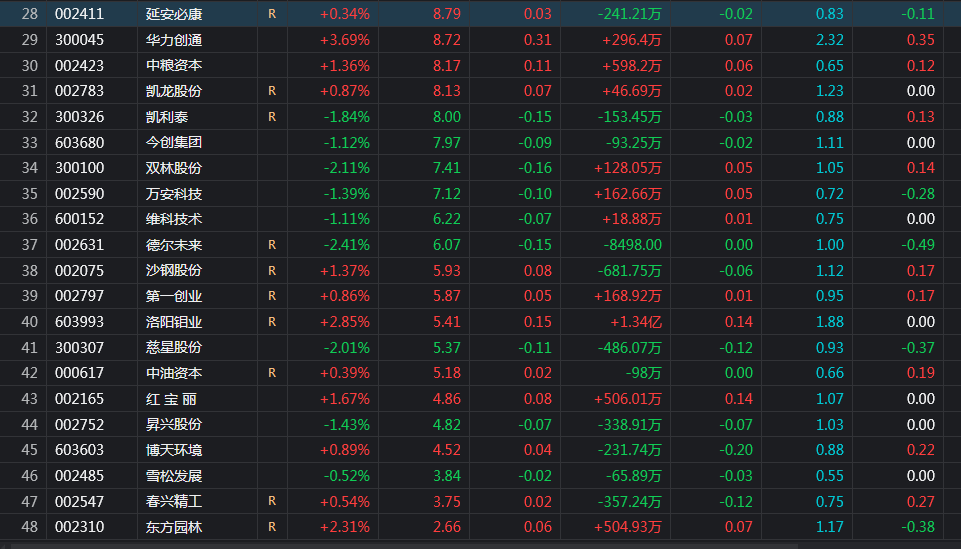Click the R marker beside 东方园林
Screen dimensions: 961x549
(272, 528)
